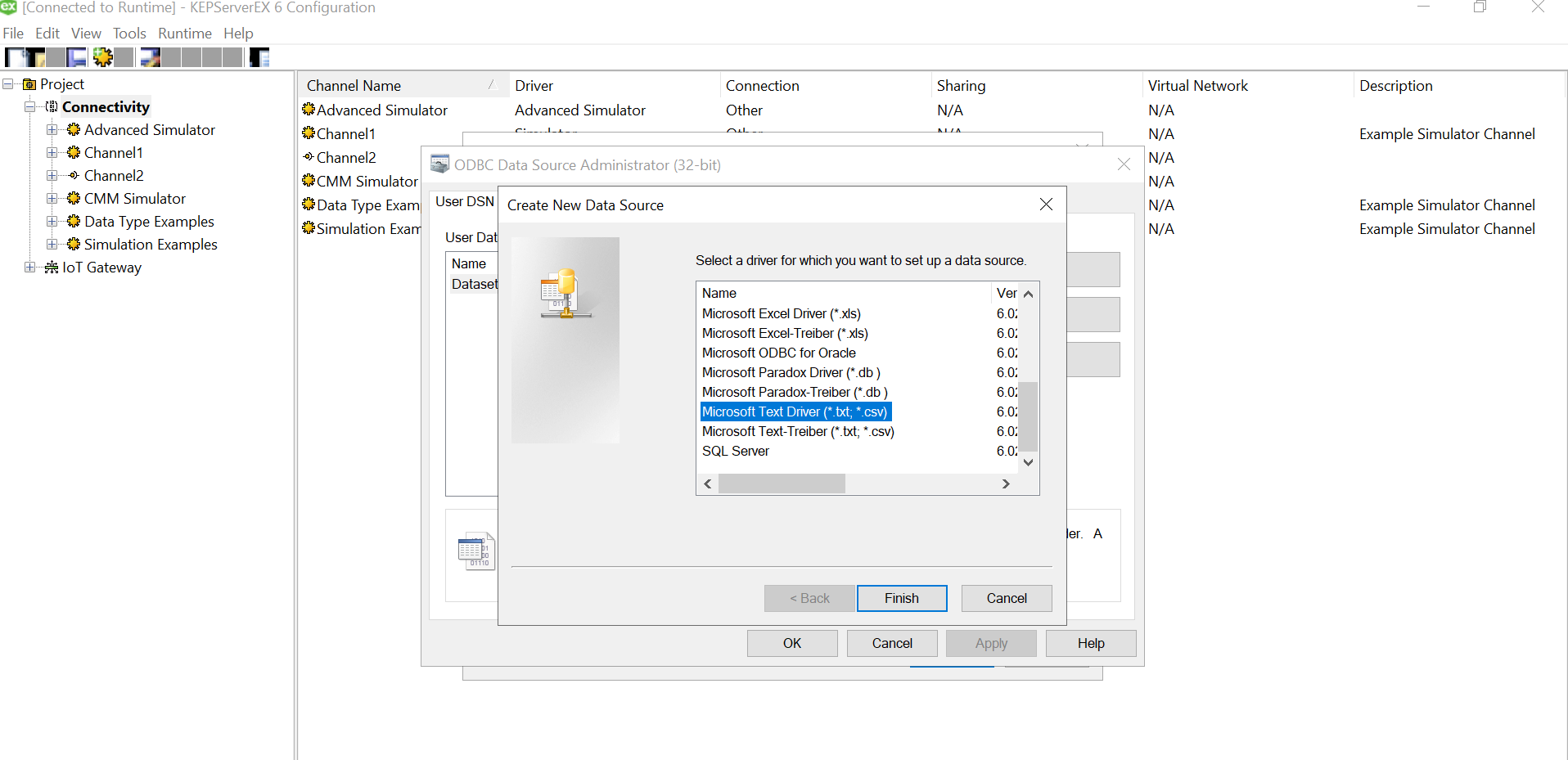
Task: Switch to the User DSN tab
Action: 464,202
